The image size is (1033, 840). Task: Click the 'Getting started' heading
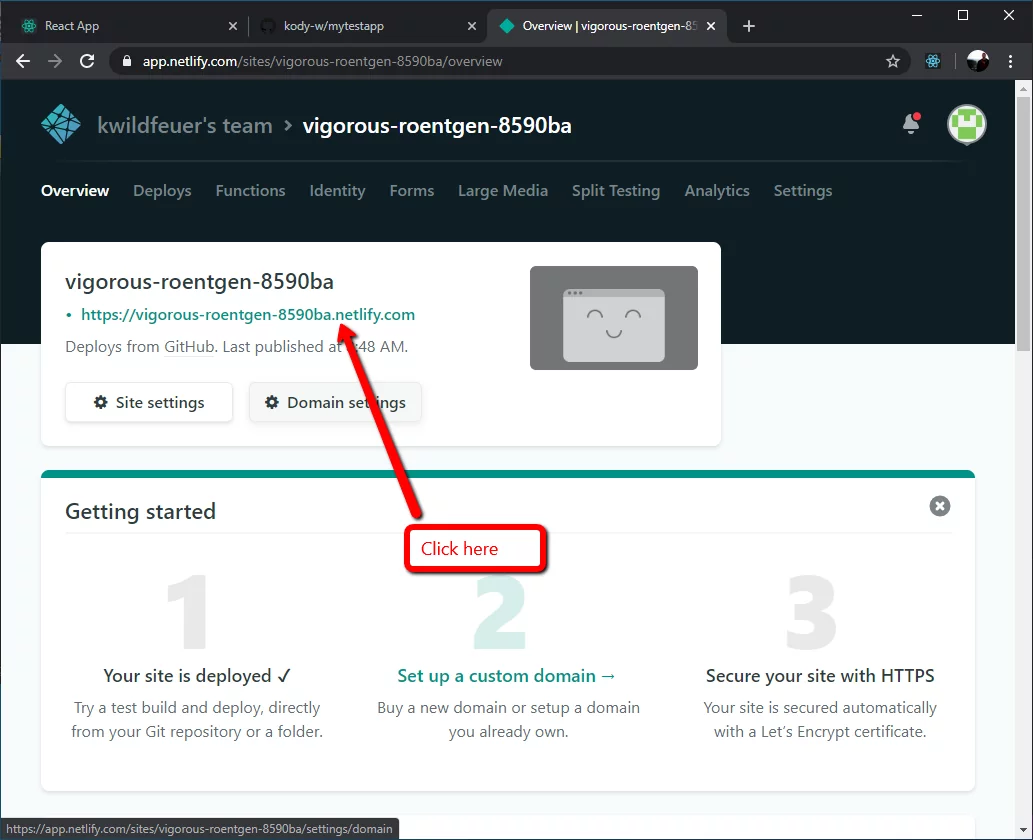pos(140,511)
